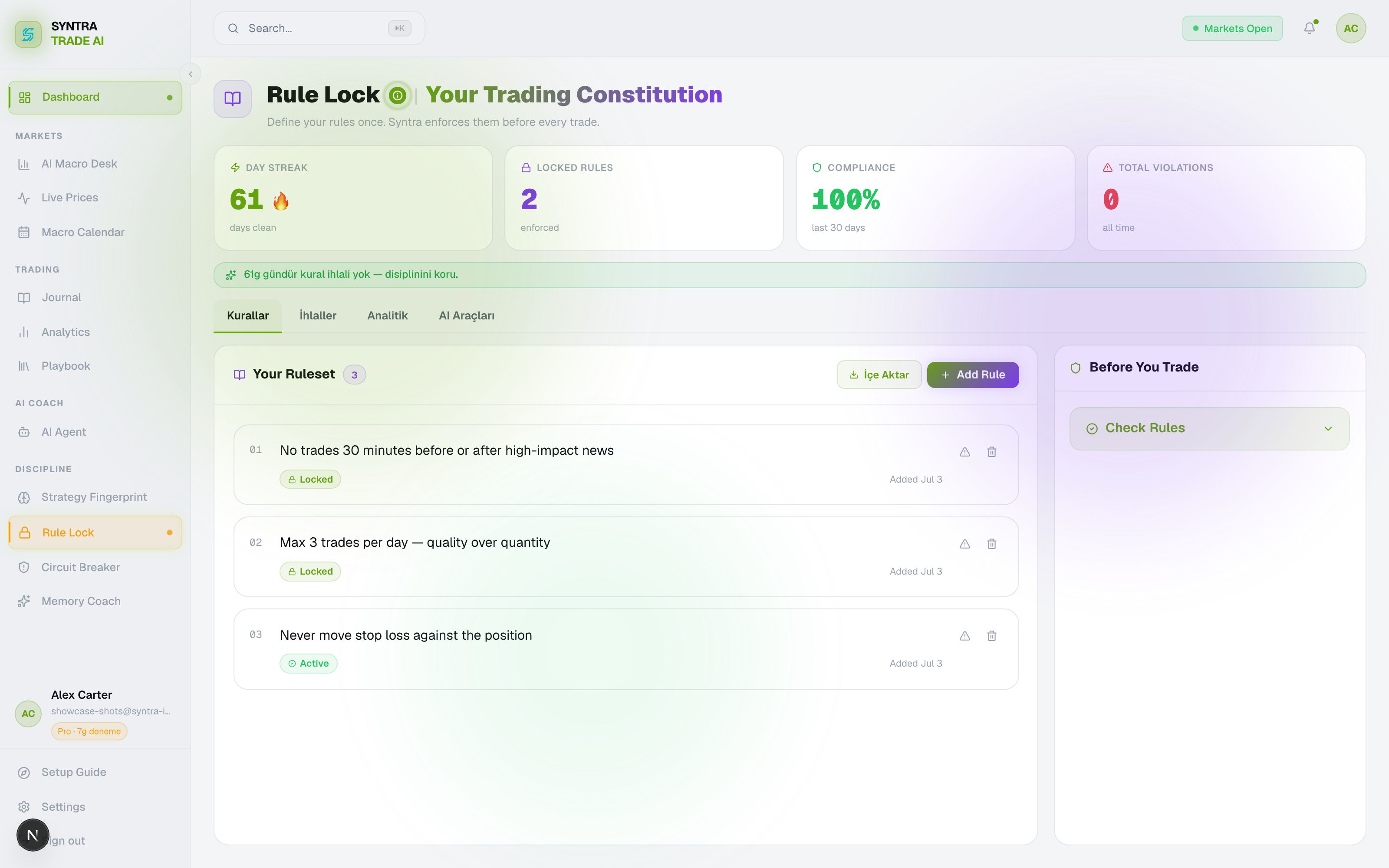Delete the Never move stop loss rule
Screen dimensions: 1389x868
991,636
